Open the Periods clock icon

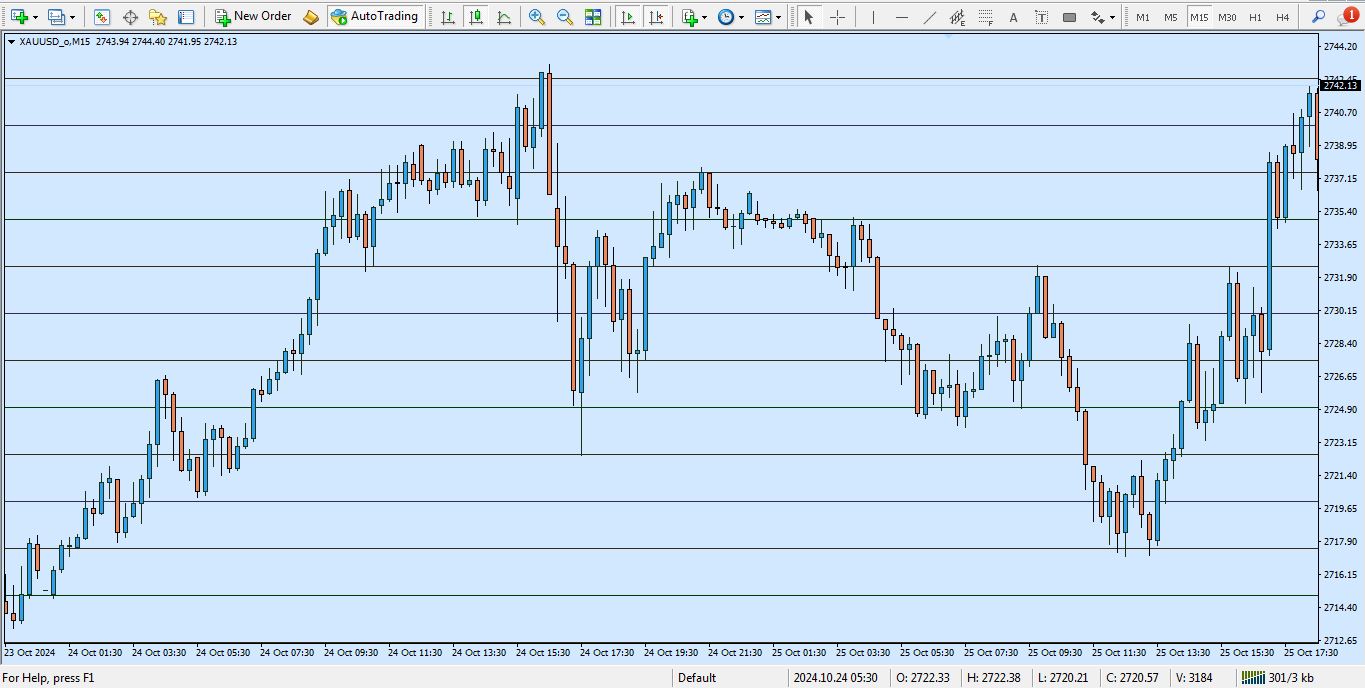click(x=725, y=17)
